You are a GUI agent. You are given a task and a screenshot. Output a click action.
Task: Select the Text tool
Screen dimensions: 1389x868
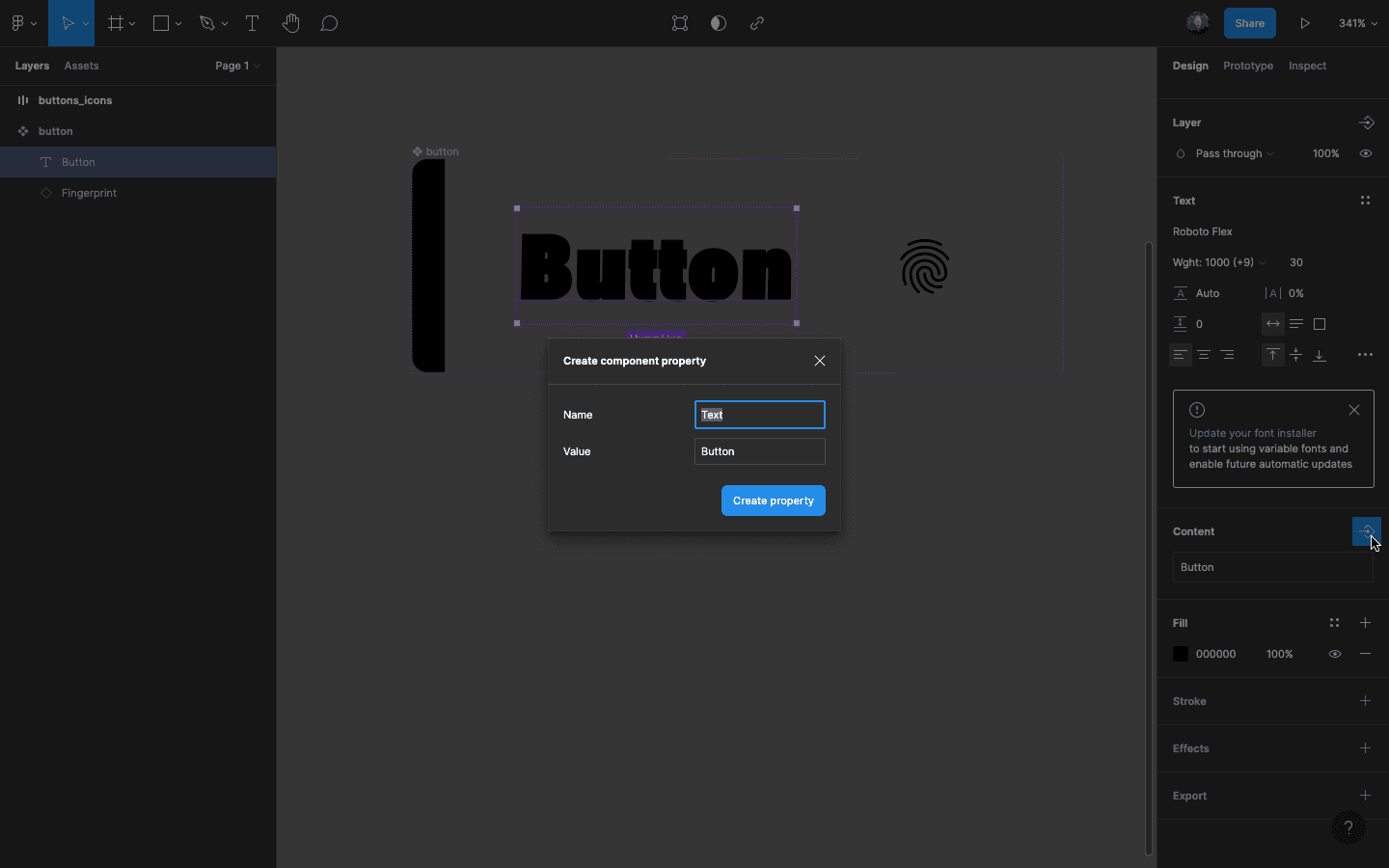252,23
